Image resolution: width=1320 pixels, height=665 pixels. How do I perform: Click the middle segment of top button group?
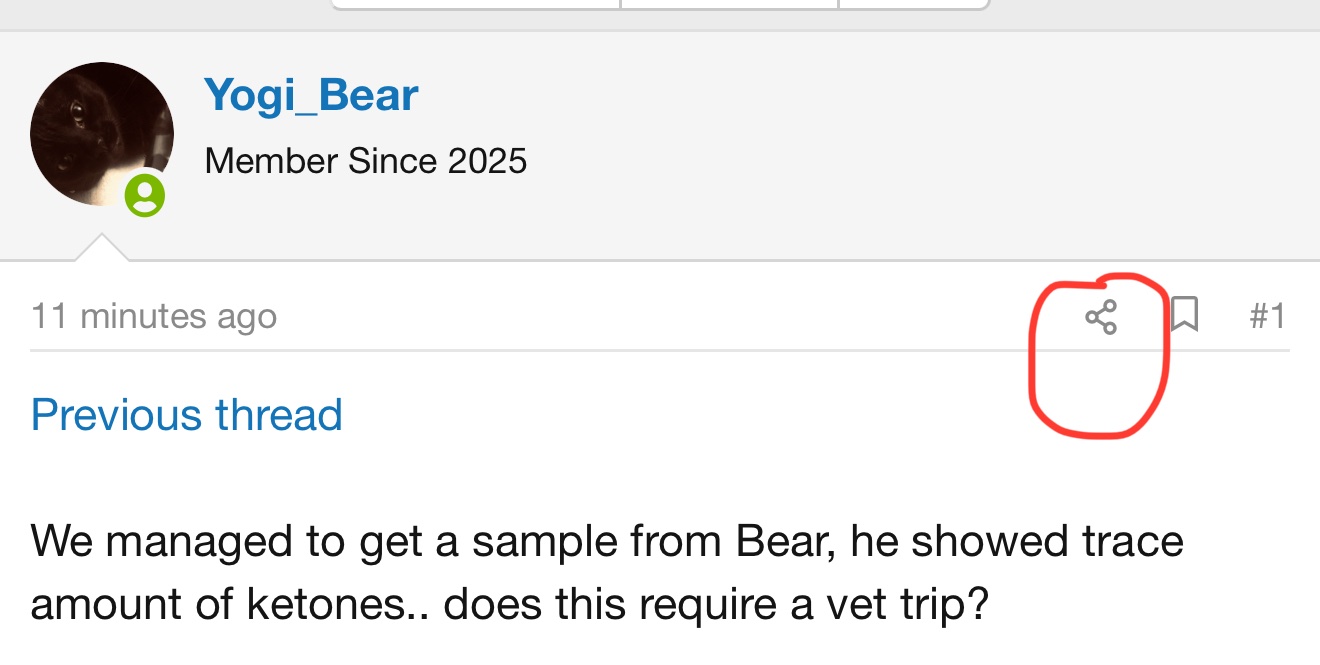pyautogui.click(x=729, y=4)
